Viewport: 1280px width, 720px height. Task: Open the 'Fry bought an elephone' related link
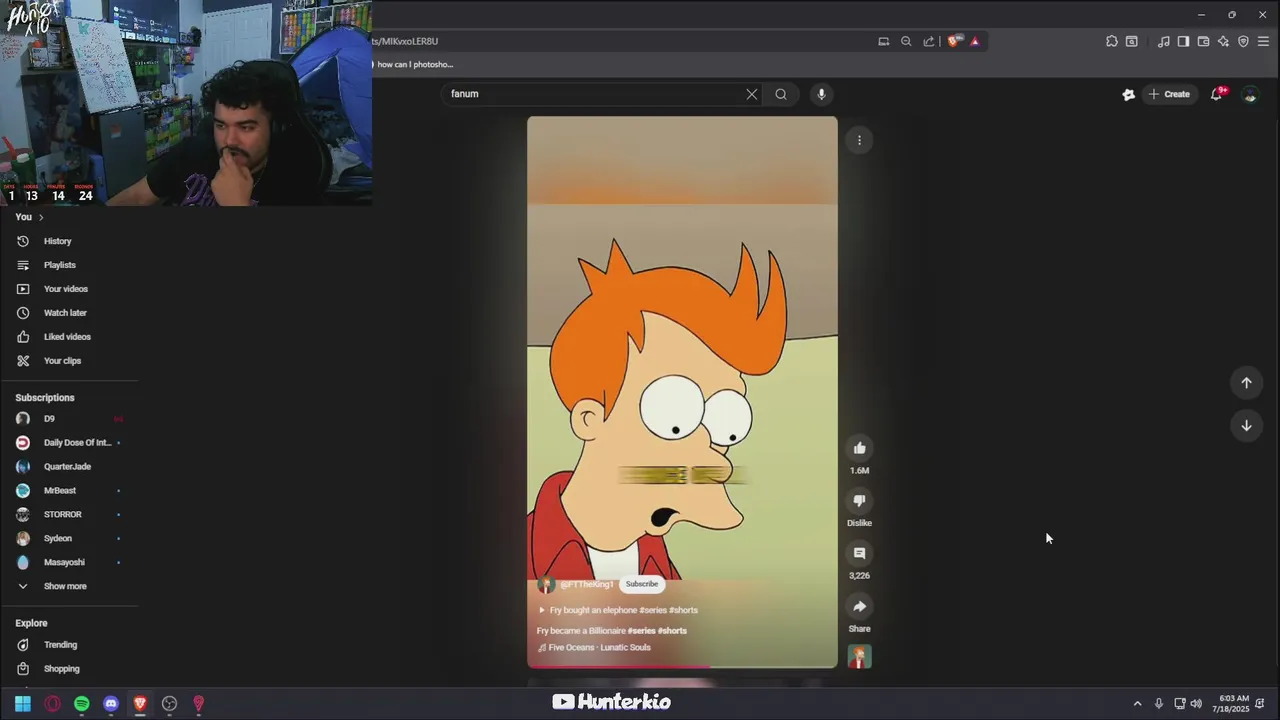tap(618, 610)
